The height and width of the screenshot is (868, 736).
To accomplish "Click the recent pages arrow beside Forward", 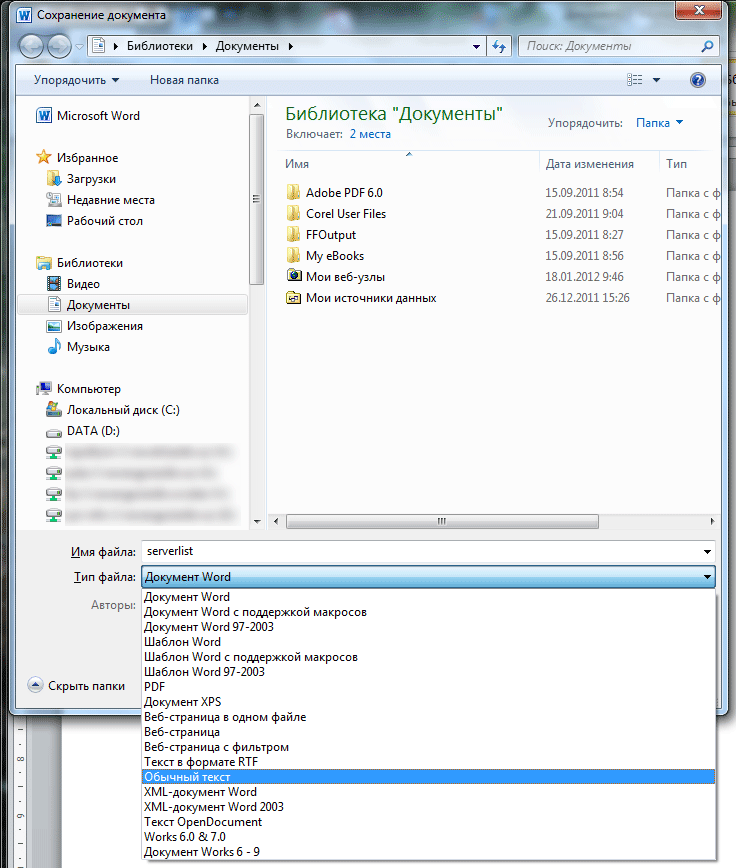I will pyautogui.click(x=80, y=46).
